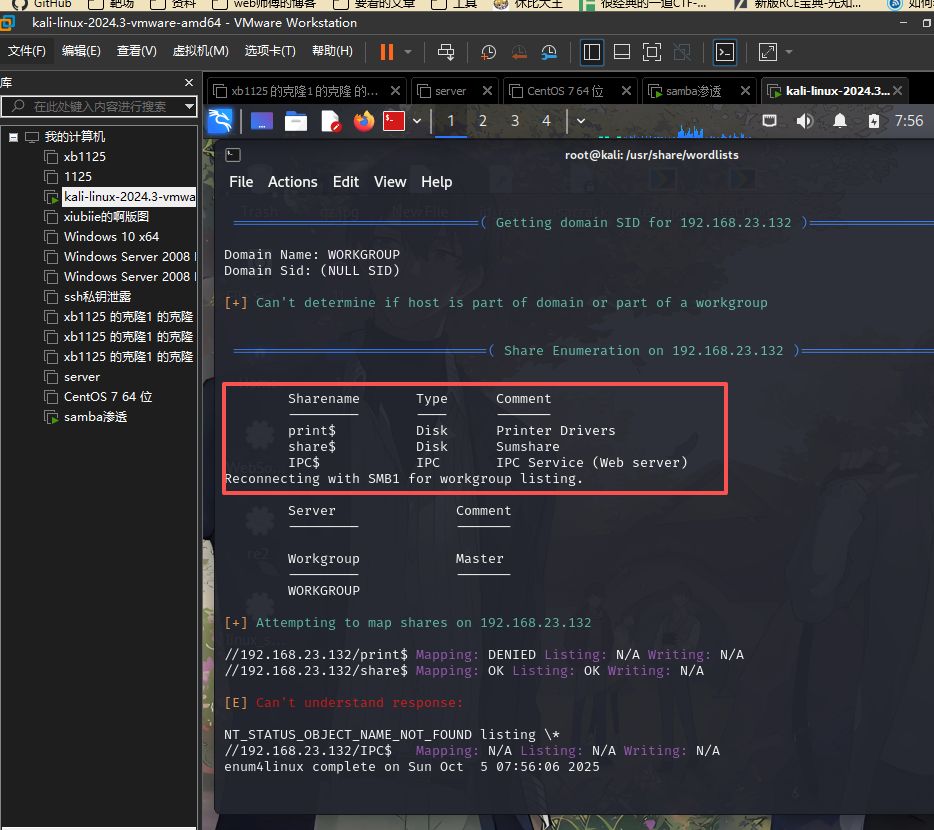
Task: Click the notification bell in Kali panel
Action: 840,121
